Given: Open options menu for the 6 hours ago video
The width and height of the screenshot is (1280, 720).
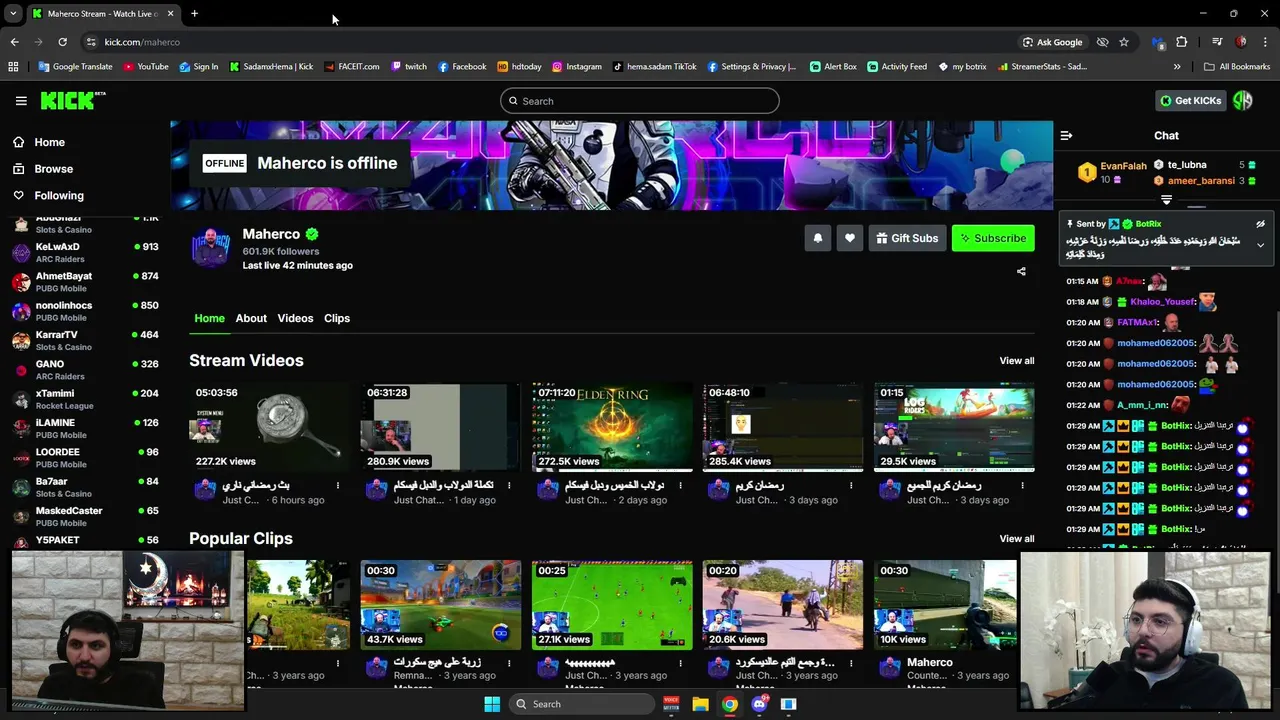Looking at the screenshot, I should [338, 486].
